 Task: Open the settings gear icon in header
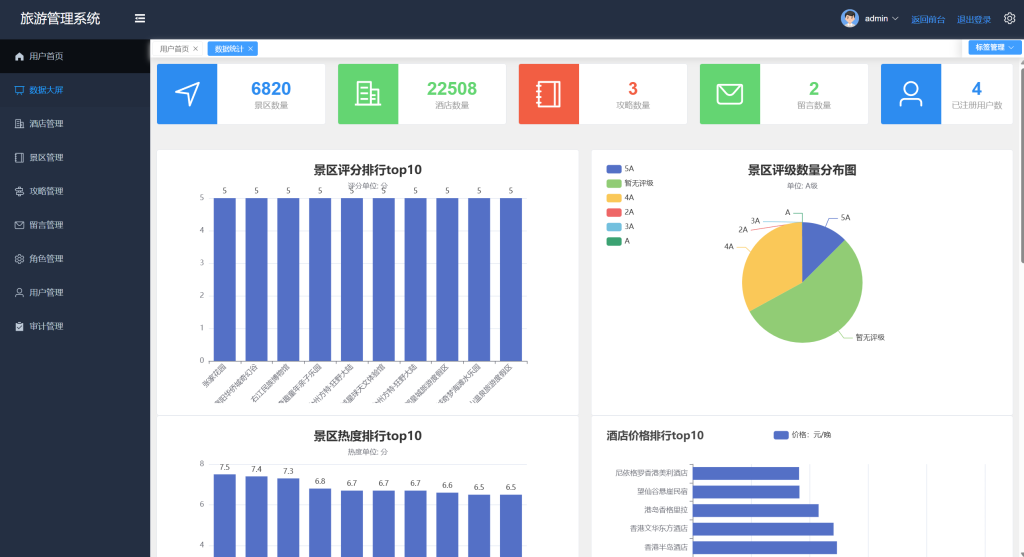1009,18
